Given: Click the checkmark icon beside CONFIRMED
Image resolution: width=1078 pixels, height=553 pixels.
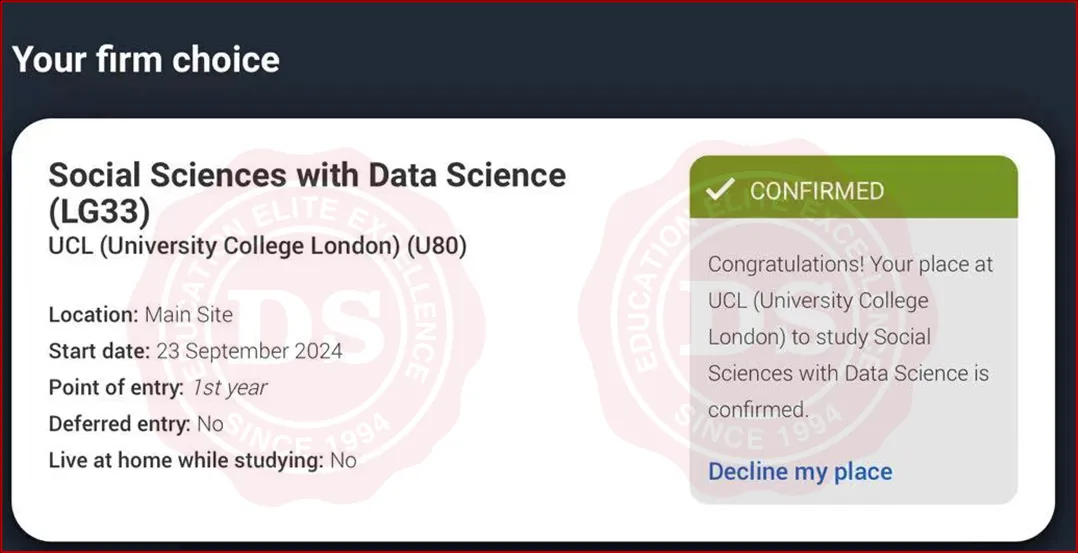Looking at the screenshot, I should click(x=719, y=189).
